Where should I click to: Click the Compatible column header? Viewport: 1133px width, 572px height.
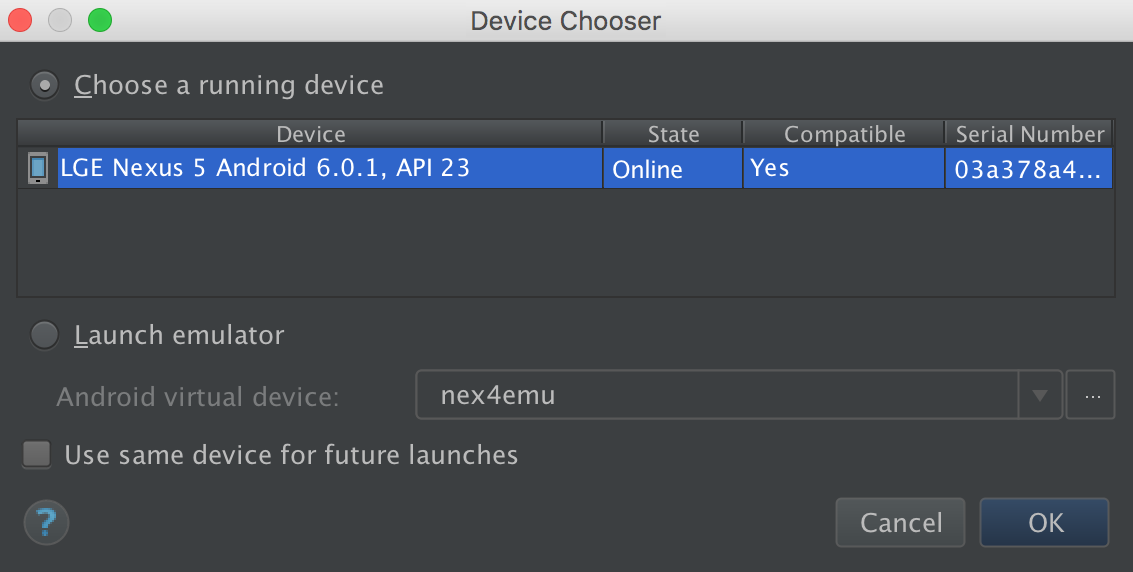[844, 134]
